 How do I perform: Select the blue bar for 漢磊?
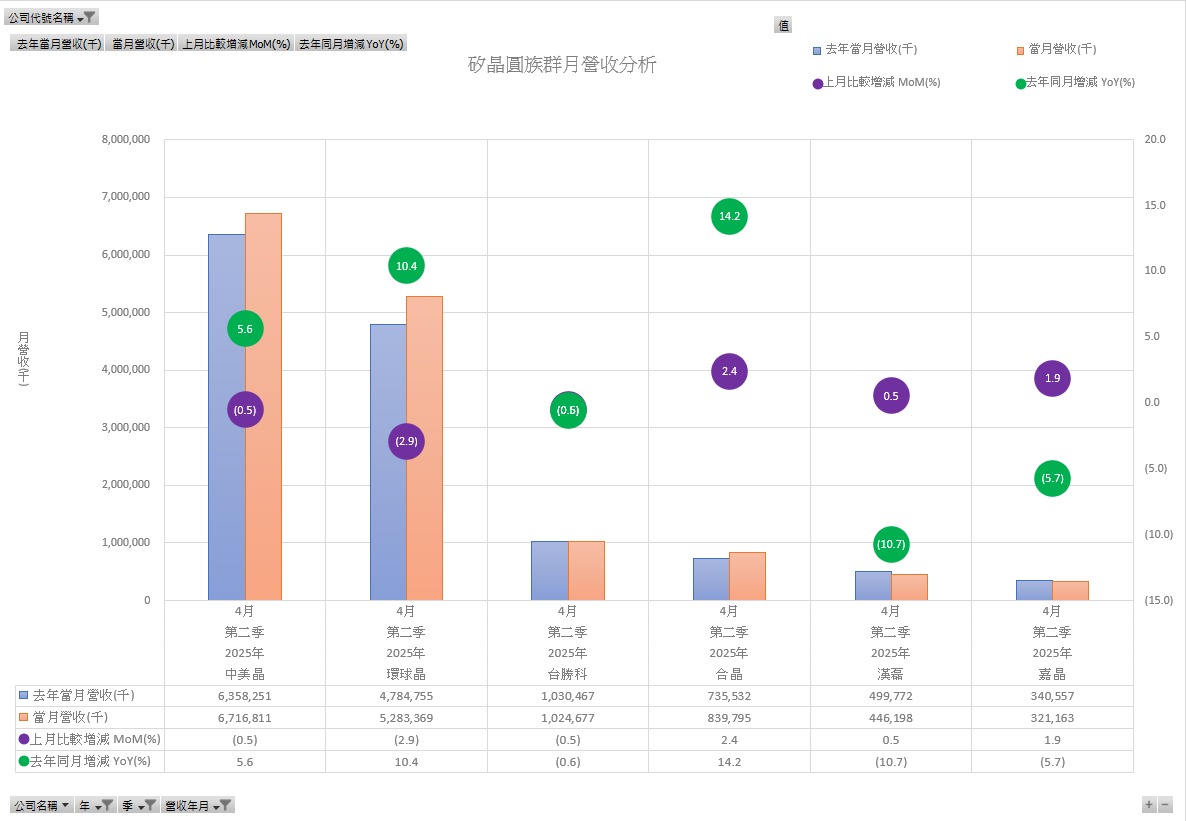click(x=873, y=586)
